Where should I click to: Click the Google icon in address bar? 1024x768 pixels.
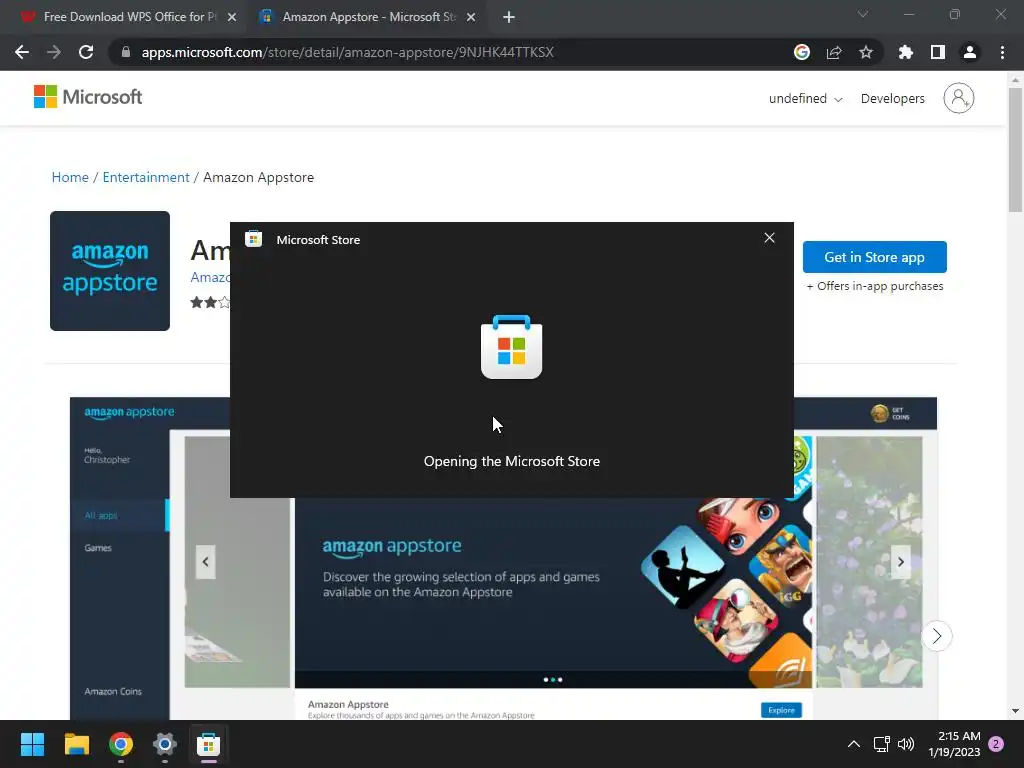[x=801, y=52]
